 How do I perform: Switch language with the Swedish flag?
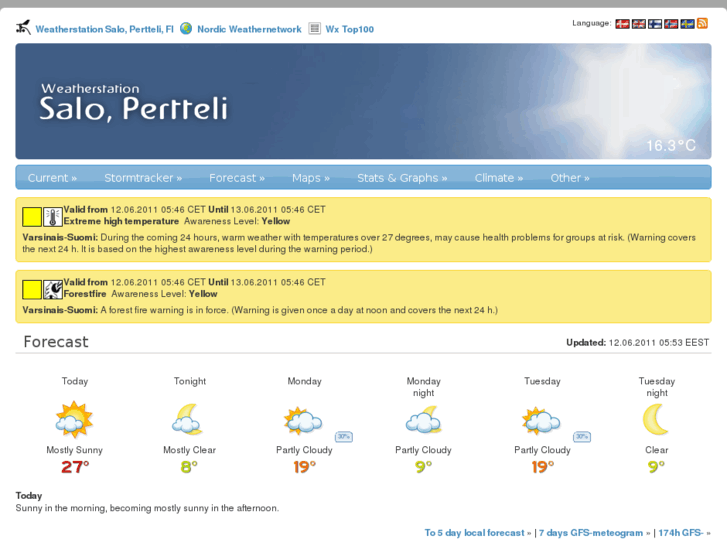pyautogui.click(x=687, y=24)
